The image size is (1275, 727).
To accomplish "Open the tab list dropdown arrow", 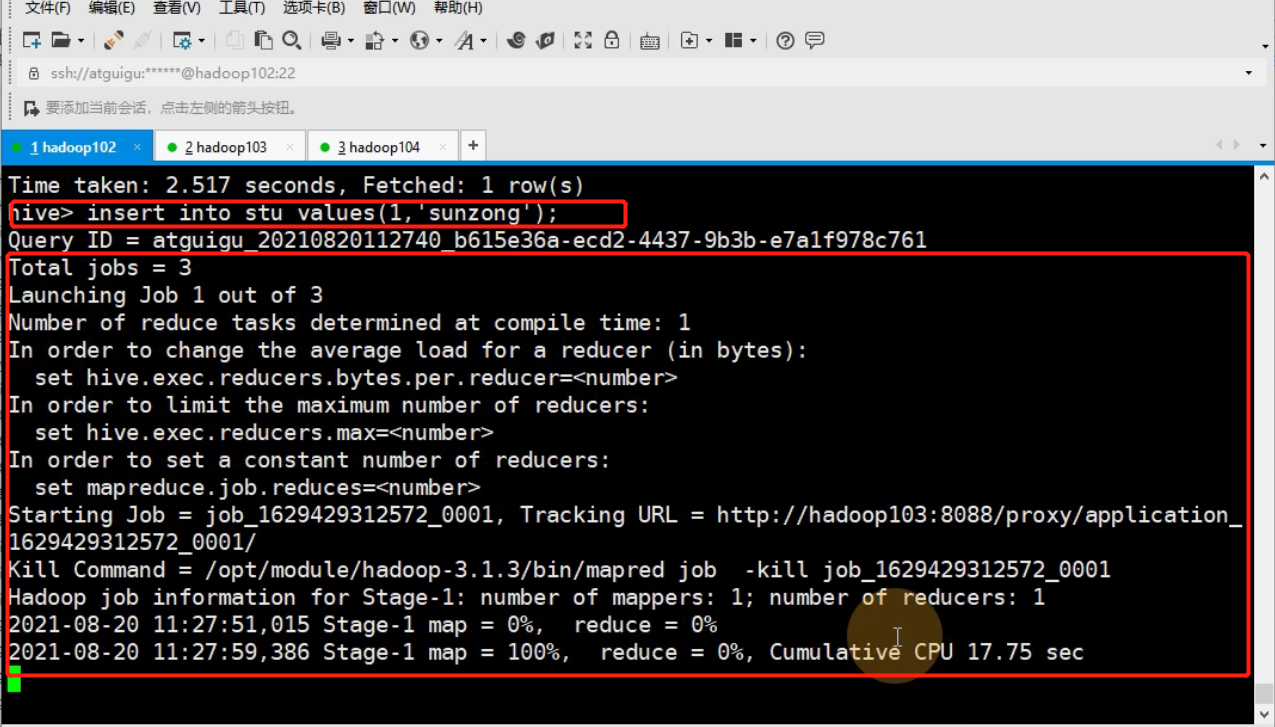I will pyautogui.click(x=1263, y=146).
